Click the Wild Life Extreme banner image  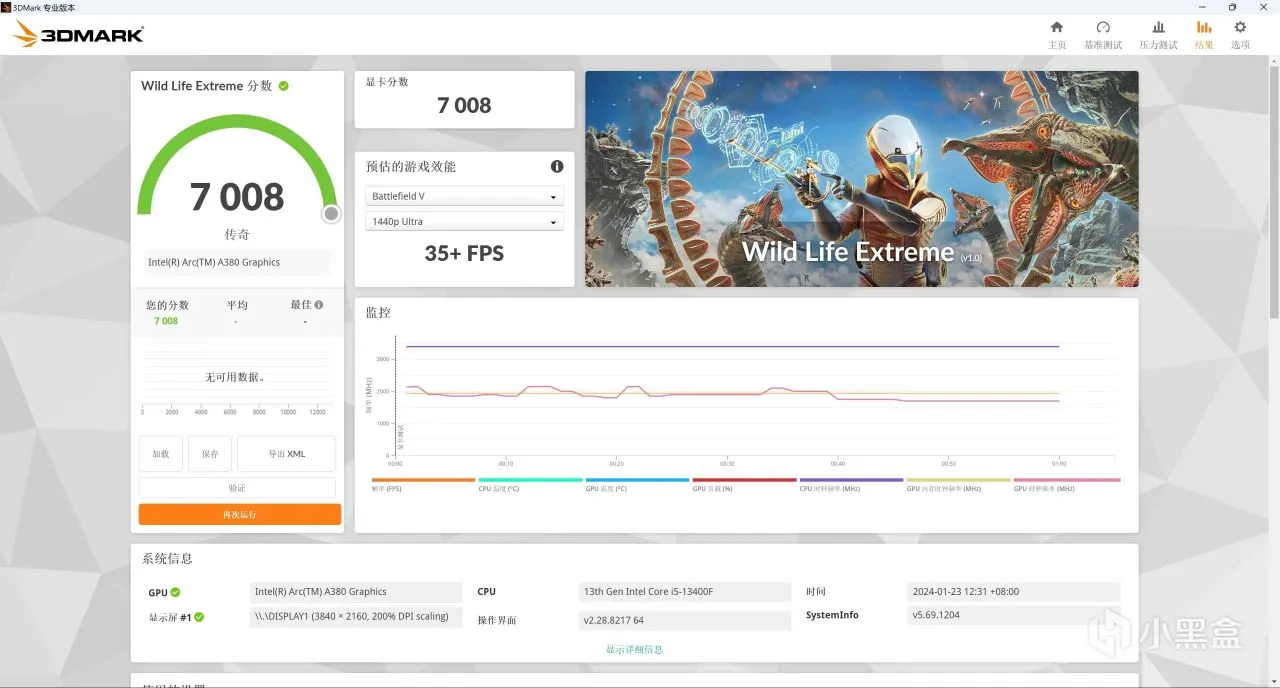click(x=862, y=179)
